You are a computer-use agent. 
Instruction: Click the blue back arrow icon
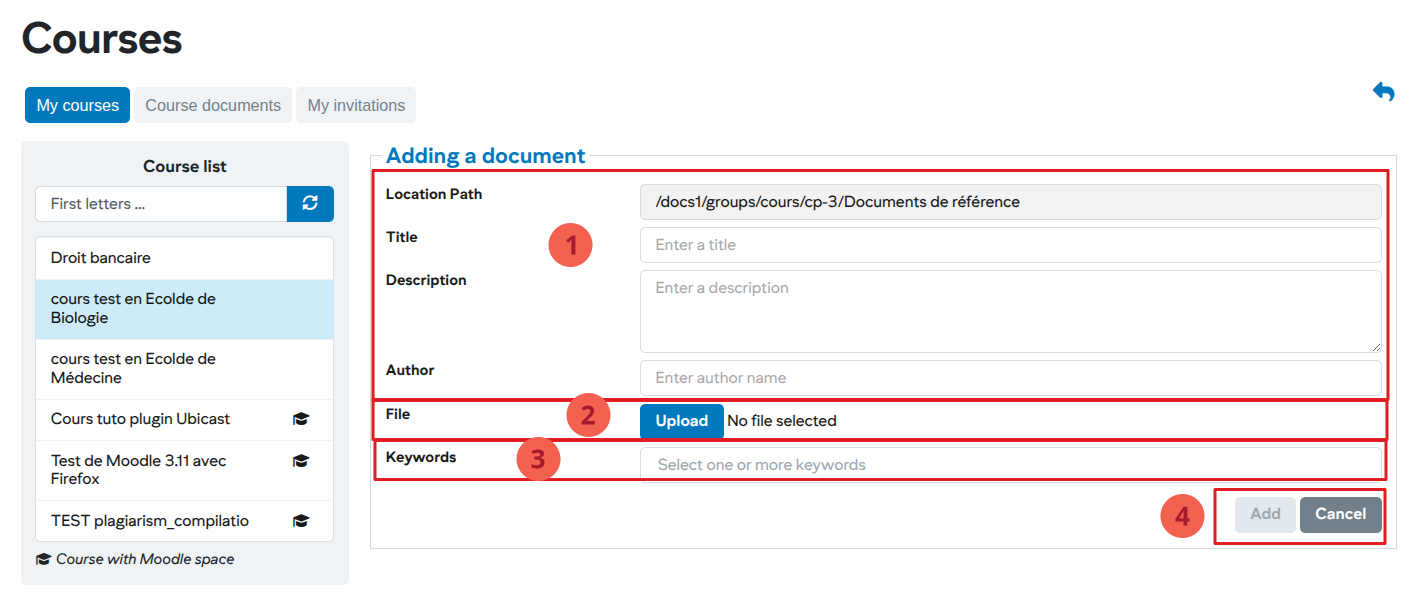1384,92
